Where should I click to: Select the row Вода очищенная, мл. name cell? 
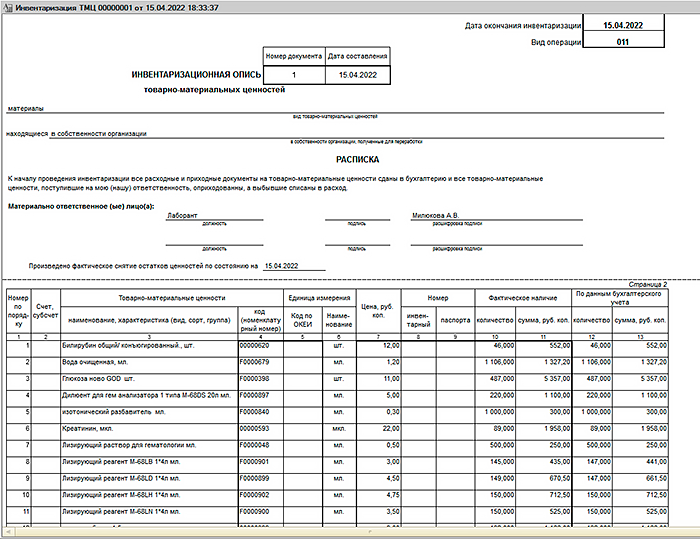[148, 360]
